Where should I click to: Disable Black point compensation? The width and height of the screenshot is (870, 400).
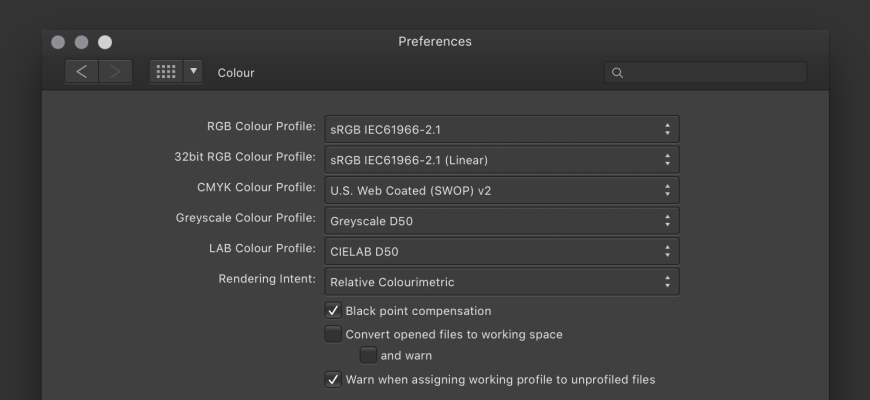tap(333, 311)
